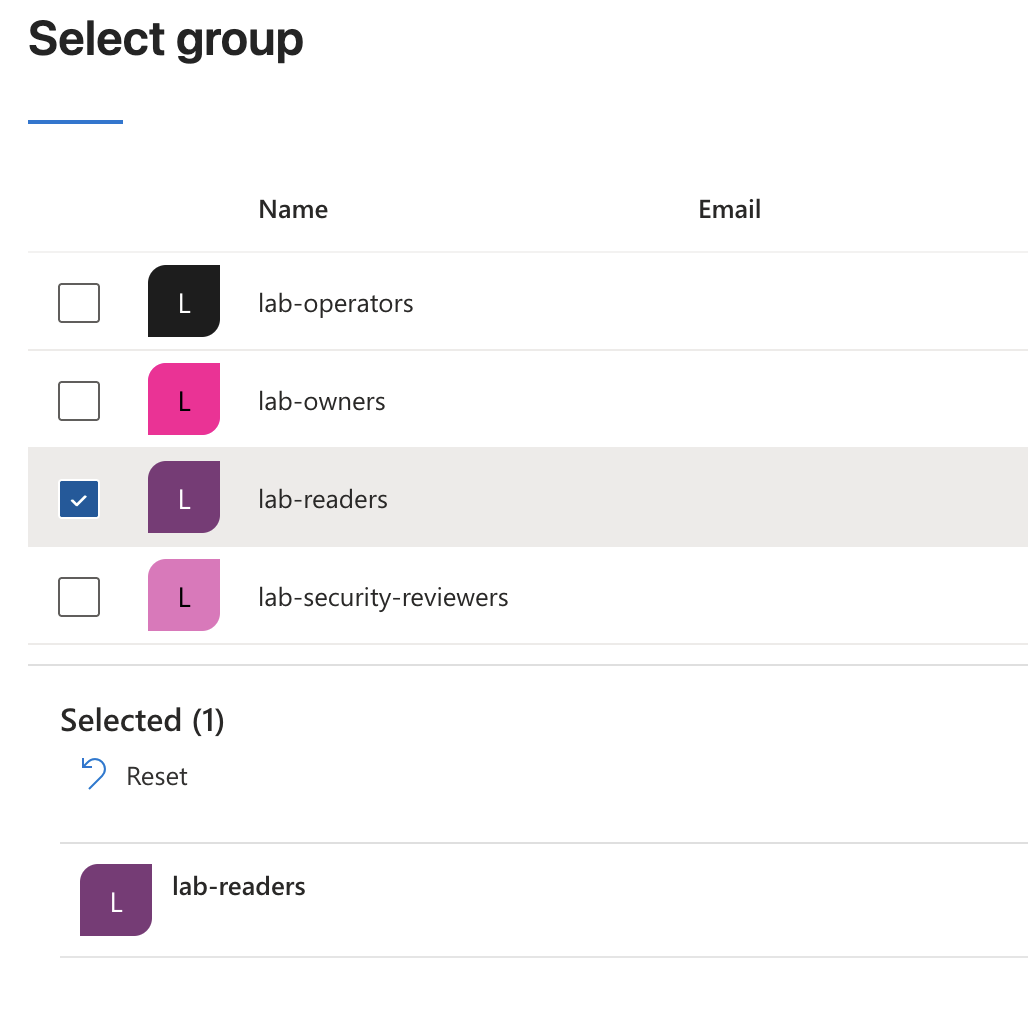Screen dimensions: 1028x1016
Task: Click the pink lab-owners avatar icon
Action: [x=184, y=399]
